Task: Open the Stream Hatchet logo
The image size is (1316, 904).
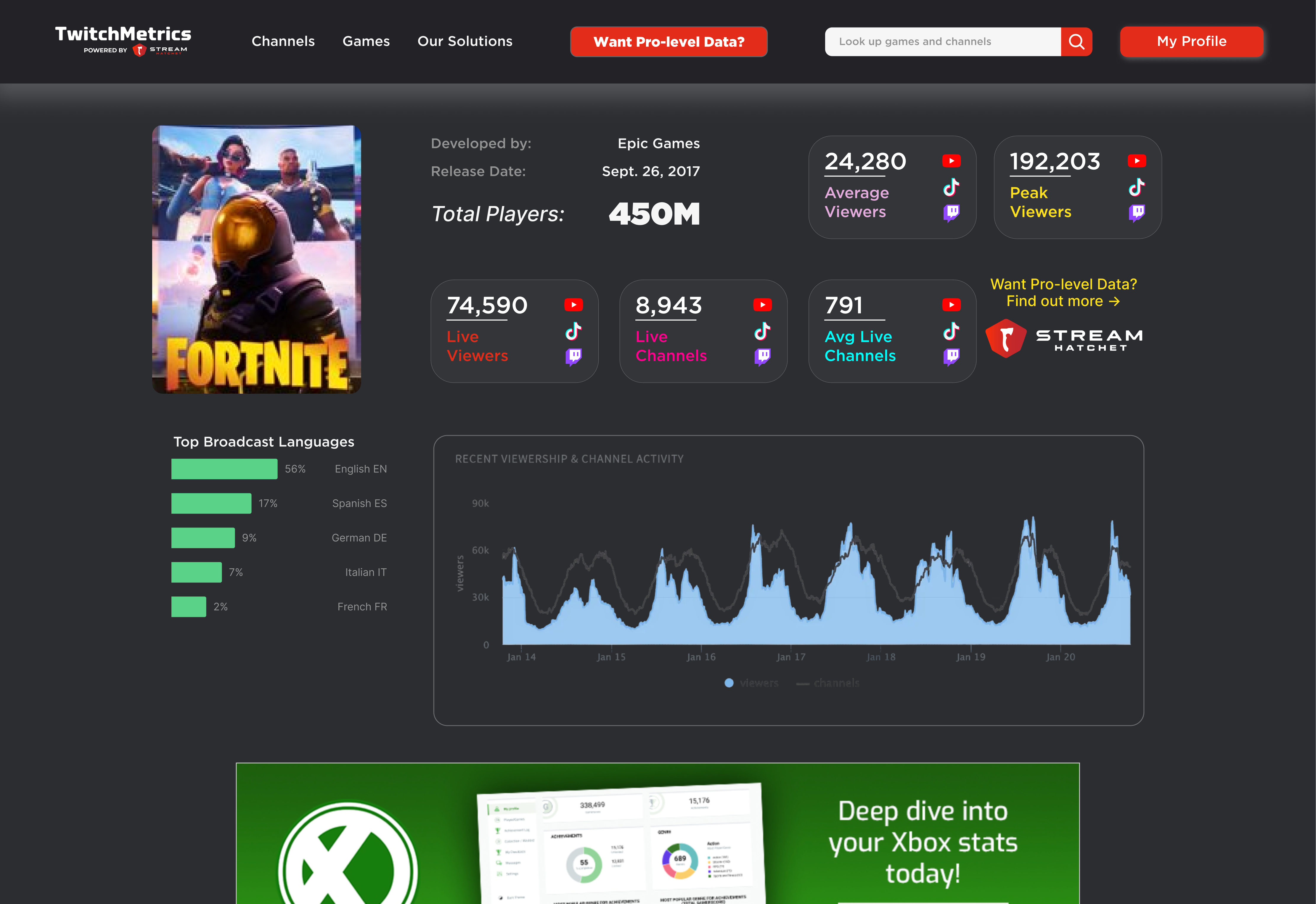Action: tap(1064, 338)
